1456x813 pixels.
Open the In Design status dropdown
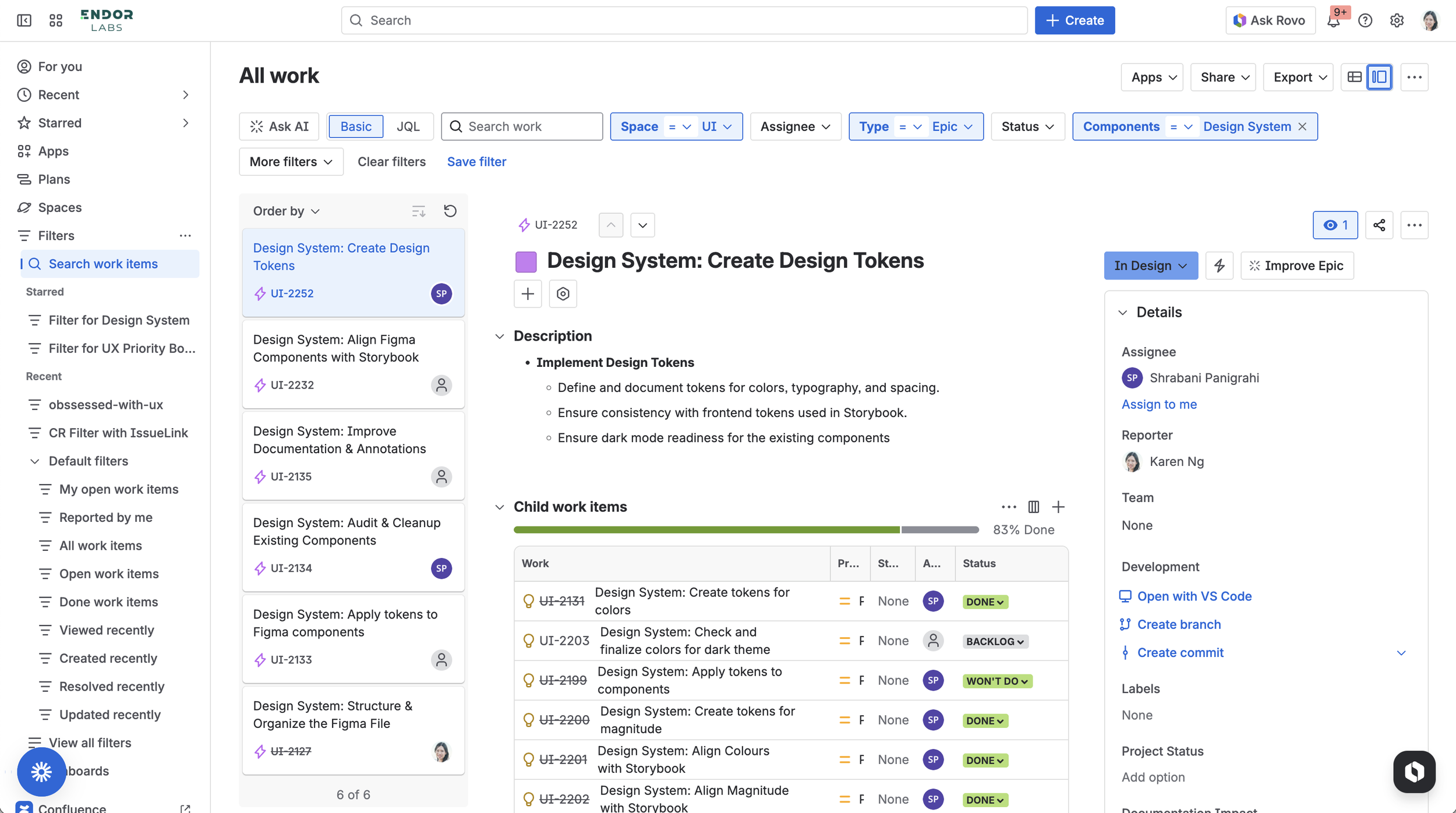point(1150,266)
